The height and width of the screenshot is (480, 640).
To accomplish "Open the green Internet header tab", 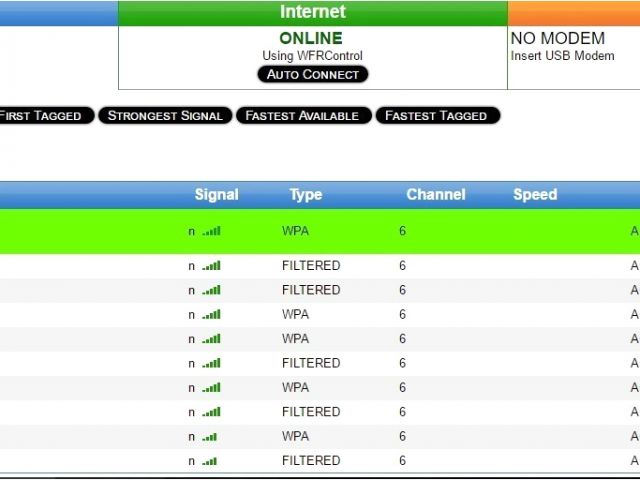I will click(312, 13).
